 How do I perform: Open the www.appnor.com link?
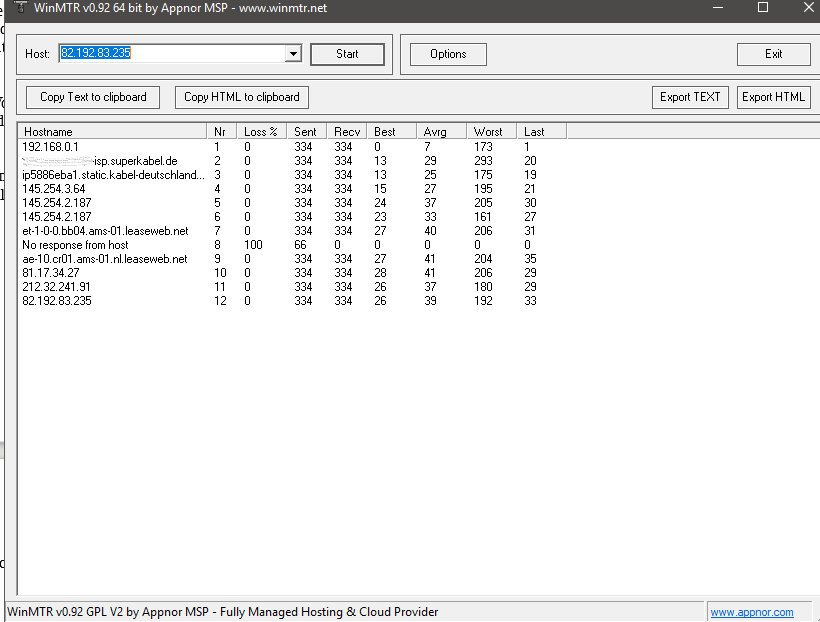coord(751,612)
